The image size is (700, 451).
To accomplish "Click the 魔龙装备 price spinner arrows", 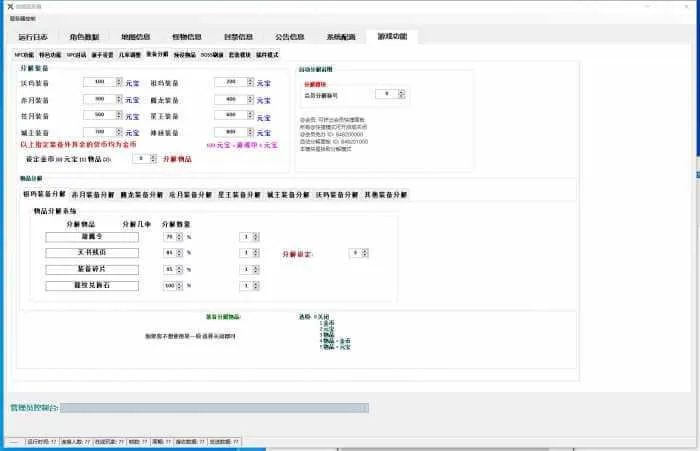I will tap(250, 99).
